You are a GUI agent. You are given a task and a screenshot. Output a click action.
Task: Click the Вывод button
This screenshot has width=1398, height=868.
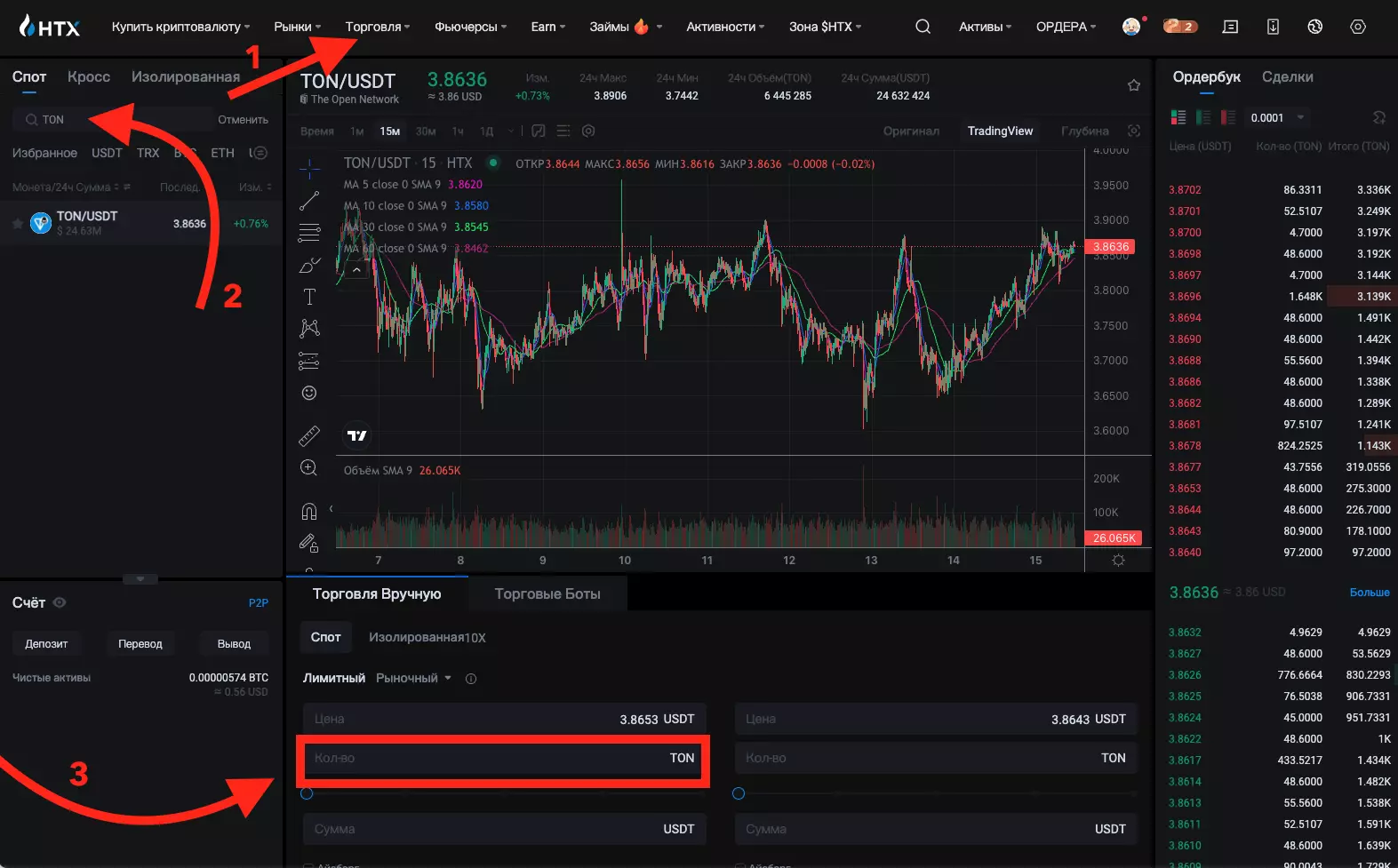coord(234,643)
